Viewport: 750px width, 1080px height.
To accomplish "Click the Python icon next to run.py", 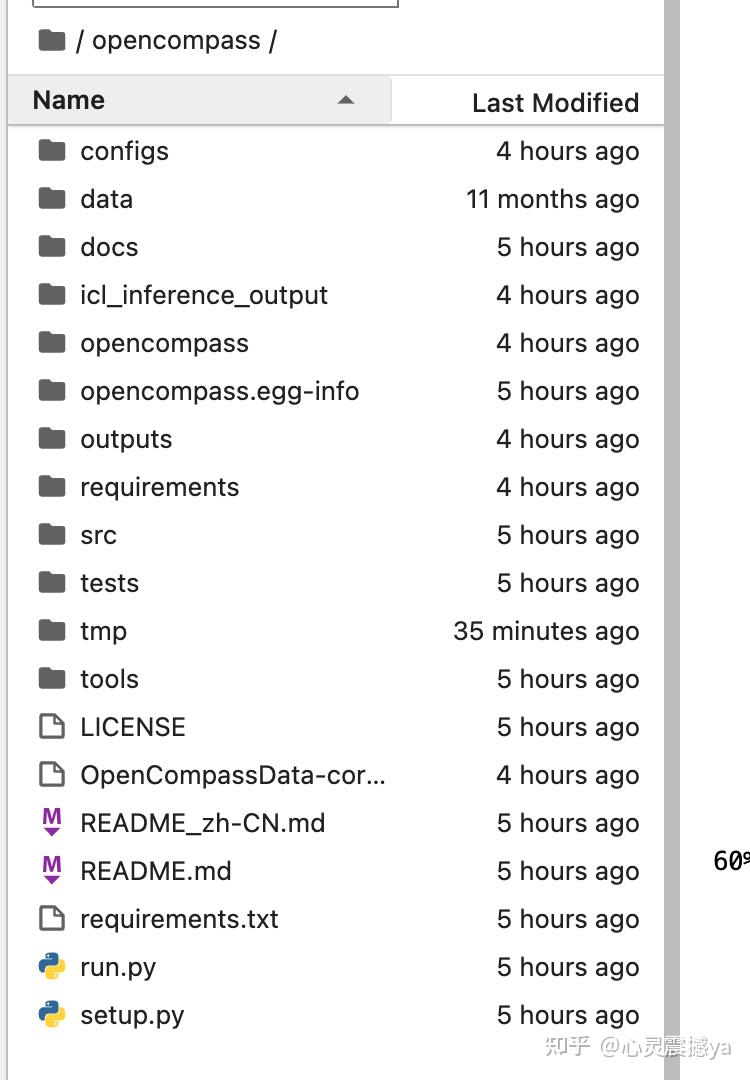I will point(53,966).
